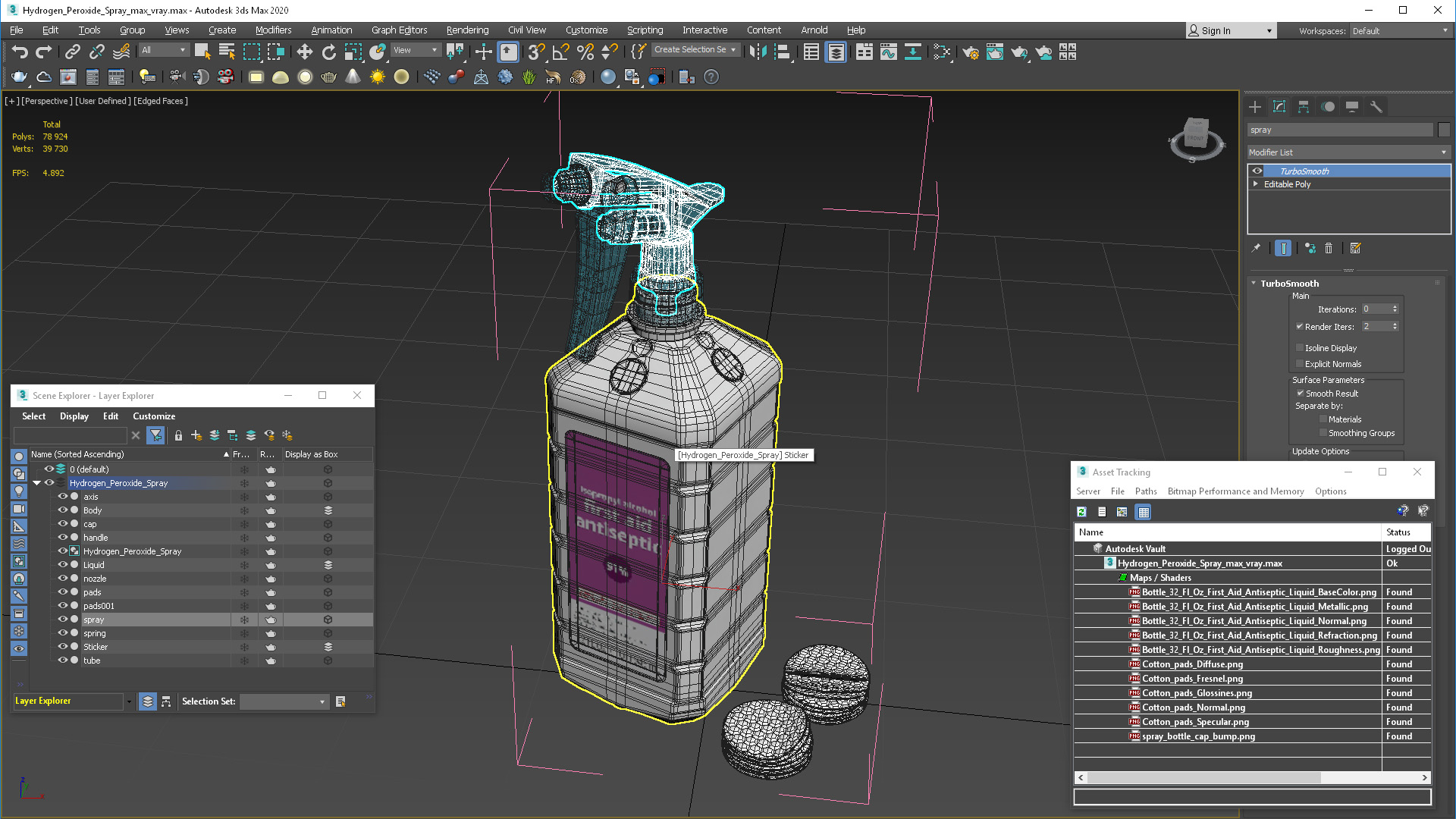Choose the Select Object tool
Viewport: 1456px width, 819px height.
tap(202, 52)
